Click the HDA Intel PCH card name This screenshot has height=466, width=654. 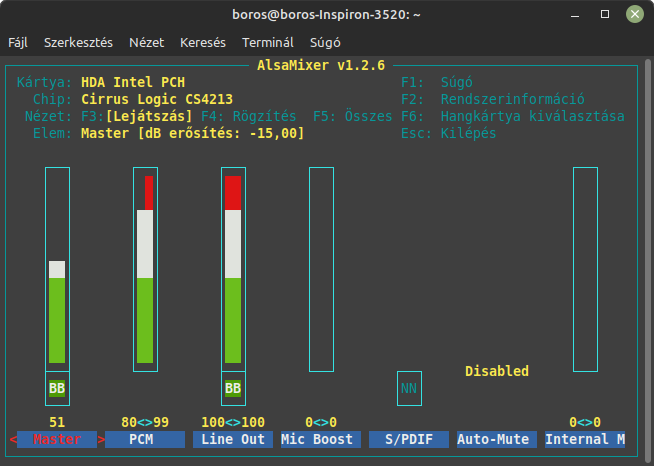[x=133, y=82]
